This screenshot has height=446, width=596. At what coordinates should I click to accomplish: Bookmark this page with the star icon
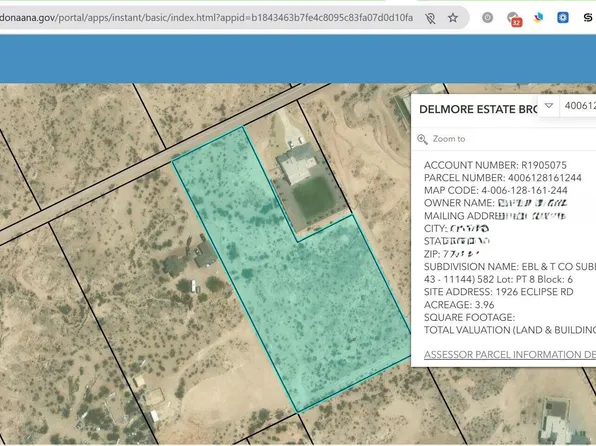pyautogui.click(x=452, y=17)
